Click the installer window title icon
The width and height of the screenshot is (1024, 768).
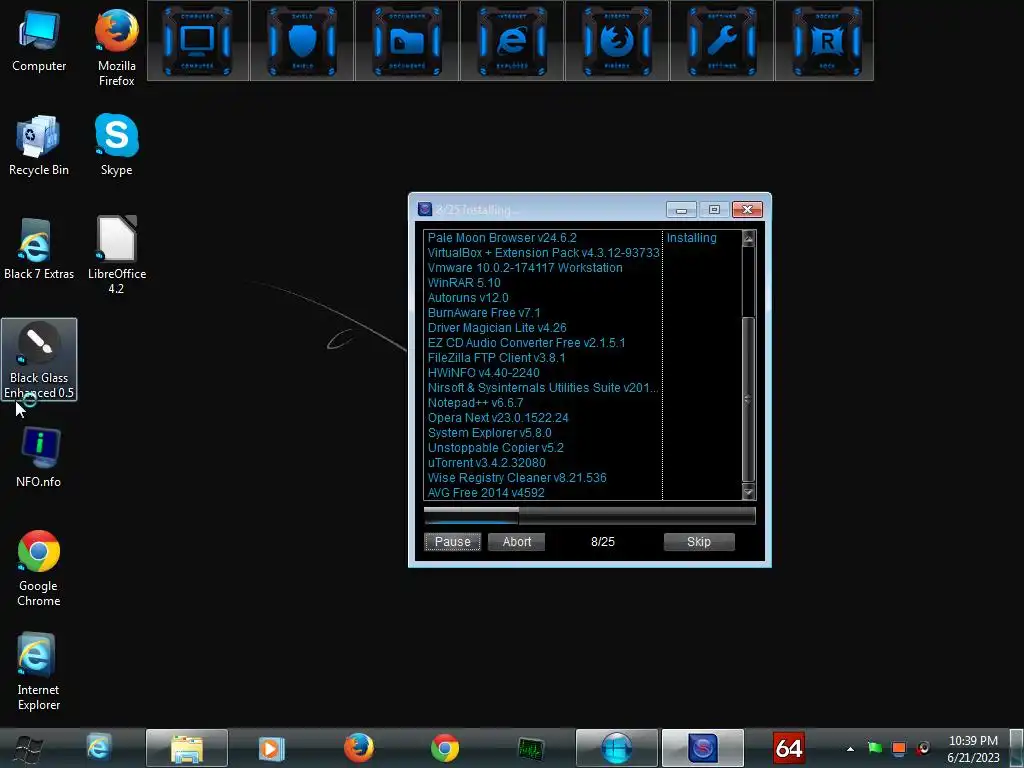(x=425, y=209)
